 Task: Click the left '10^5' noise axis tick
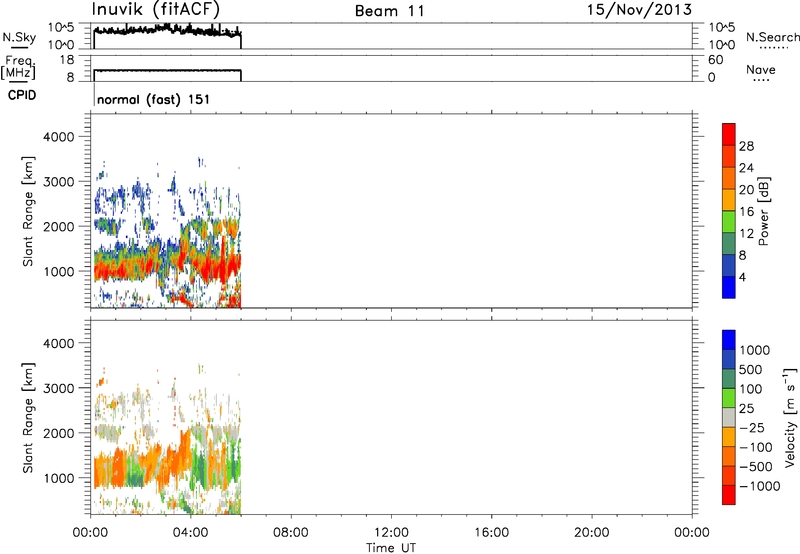pos(61,28)
